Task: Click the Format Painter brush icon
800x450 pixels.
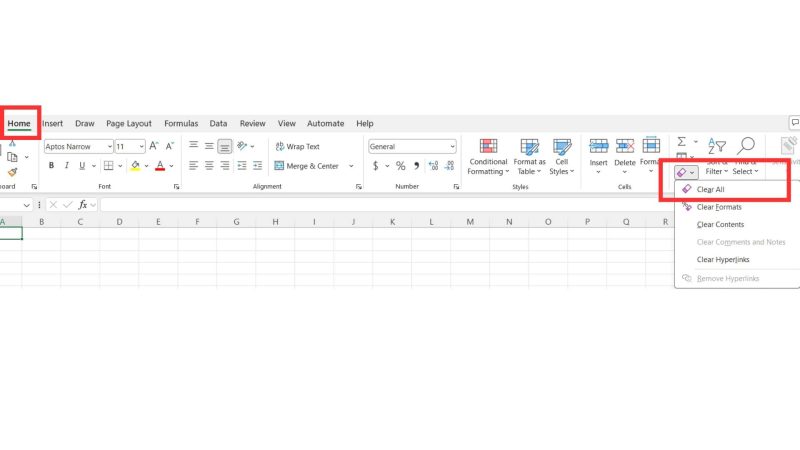Action: pos(12,172)
